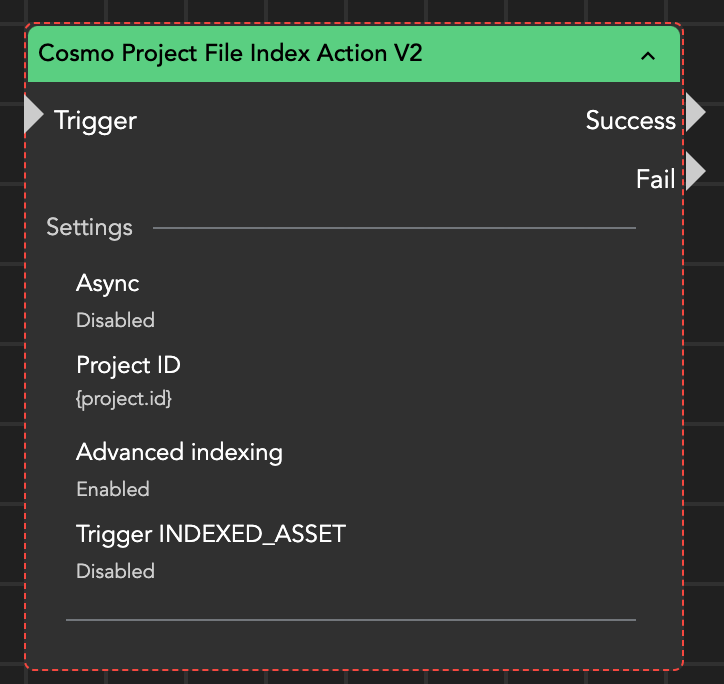Click the Project ID setting label
Image resolution: width=724 pixels, height=684 pixels.
(x=128, y=364)
